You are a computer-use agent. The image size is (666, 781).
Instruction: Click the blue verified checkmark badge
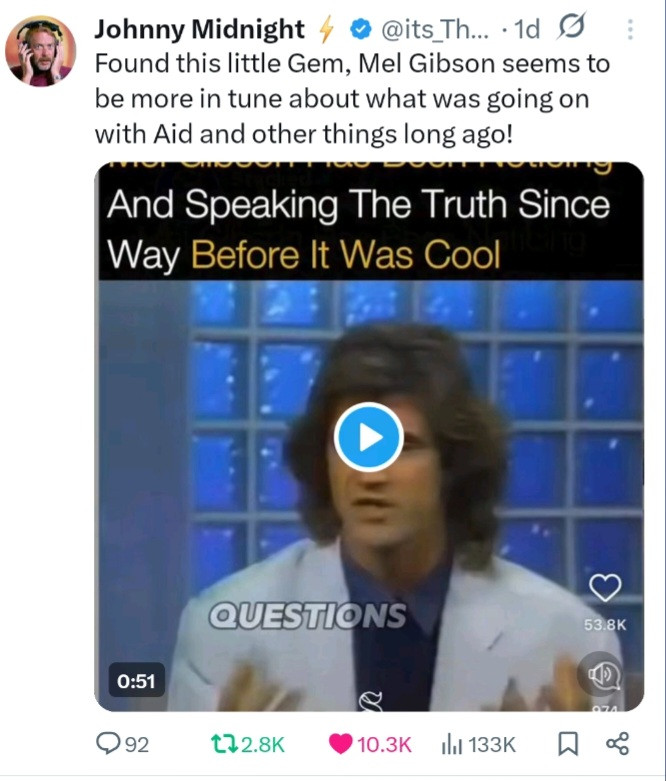point(361,29)
